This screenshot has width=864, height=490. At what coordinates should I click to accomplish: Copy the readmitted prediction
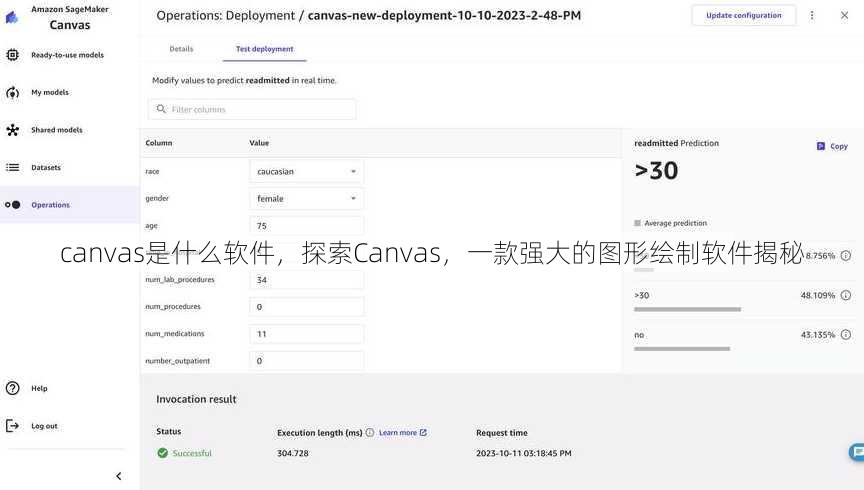click(x=832, y=146)
